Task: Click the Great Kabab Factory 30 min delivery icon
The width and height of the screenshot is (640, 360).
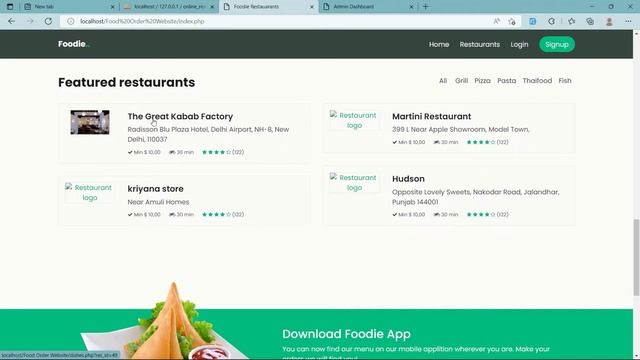Action: tap(172, 152)
